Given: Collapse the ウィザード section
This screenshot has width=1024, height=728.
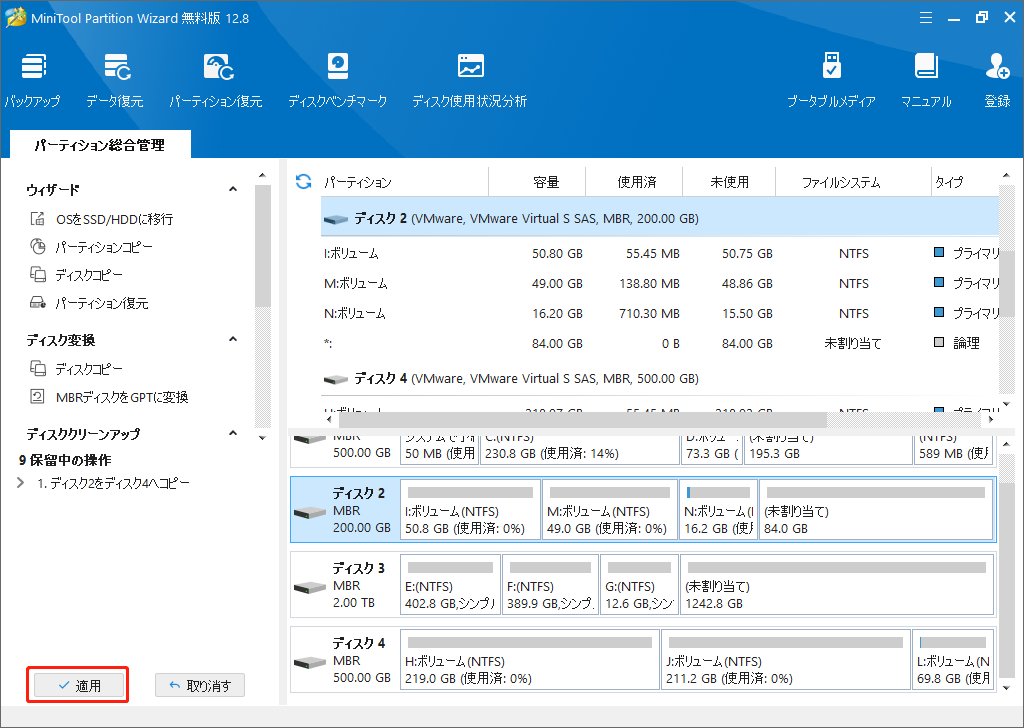Looking at the screenshot, I should click(x=232, y=189).
